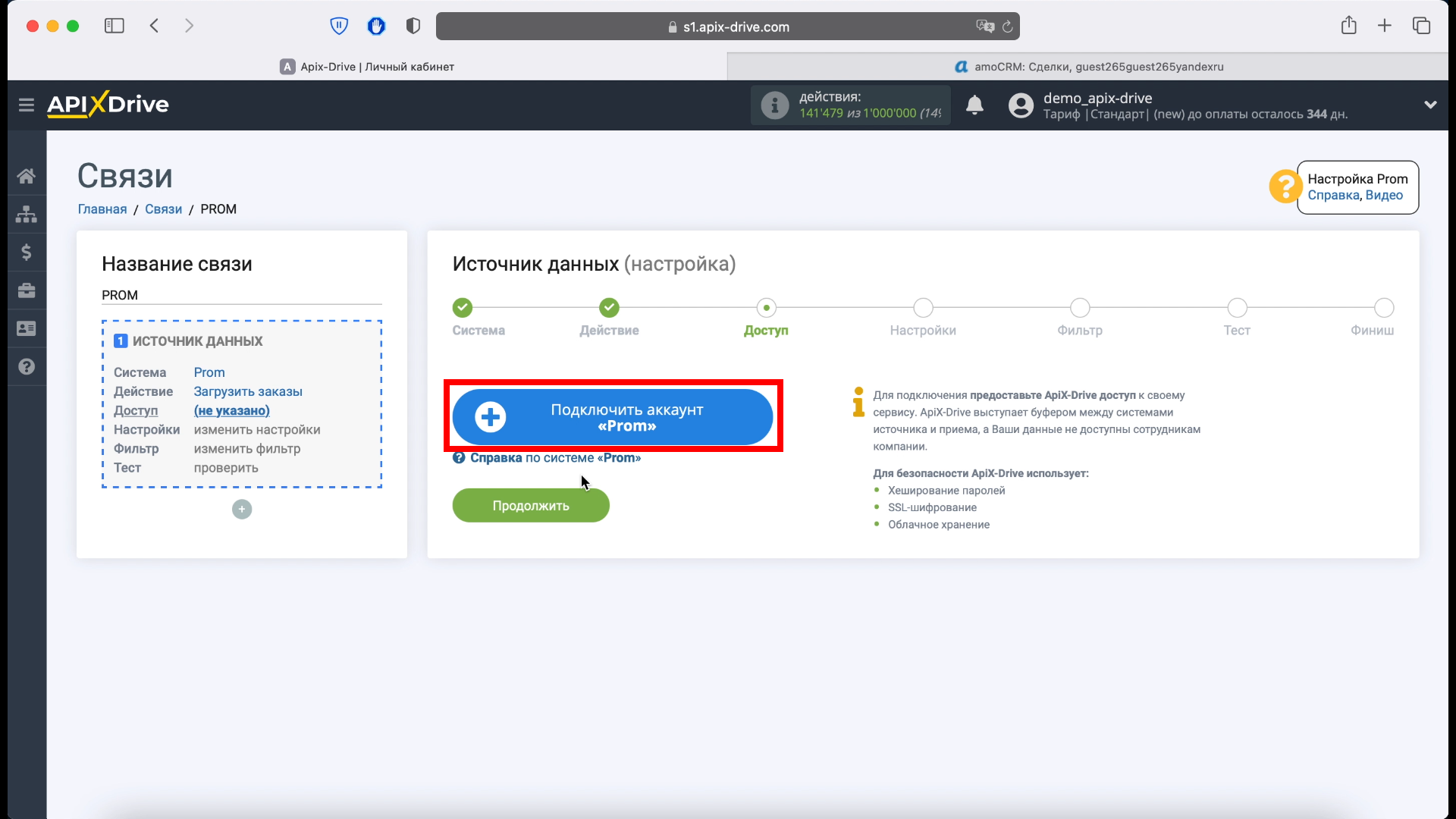1456x819 pixels.
Task: Click the Bitwarden shield extension icon
Action: [x=339, y=27]
